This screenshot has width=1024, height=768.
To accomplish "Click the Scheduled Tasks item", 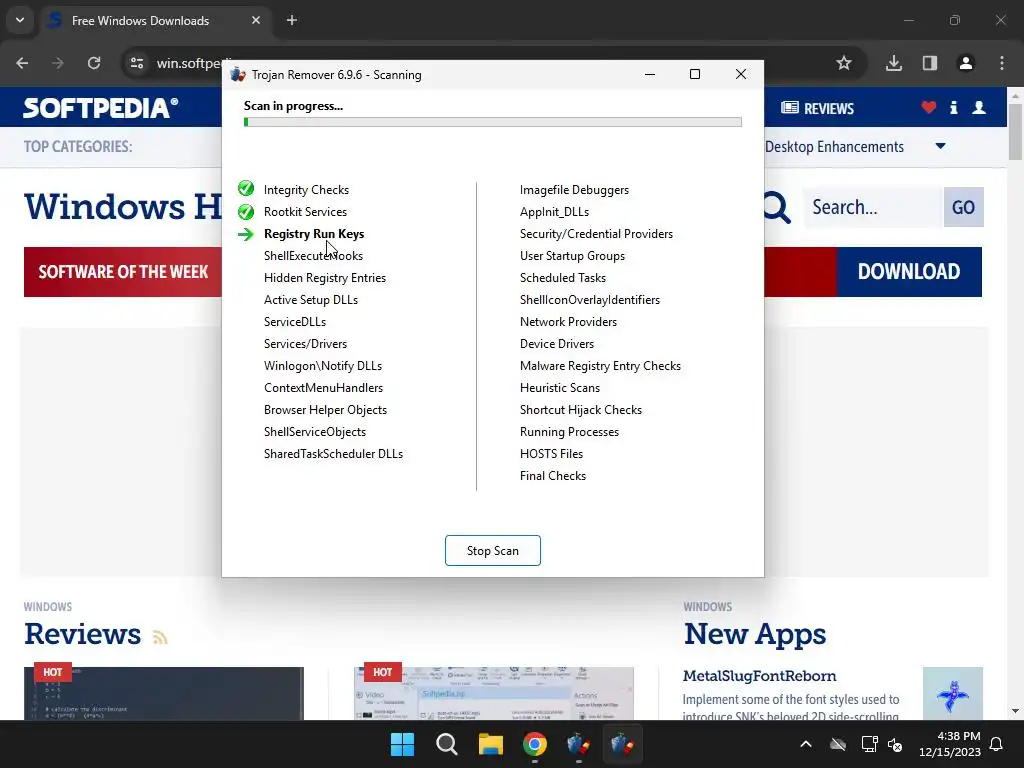I will pyautogui.click(x=563, y=278).
